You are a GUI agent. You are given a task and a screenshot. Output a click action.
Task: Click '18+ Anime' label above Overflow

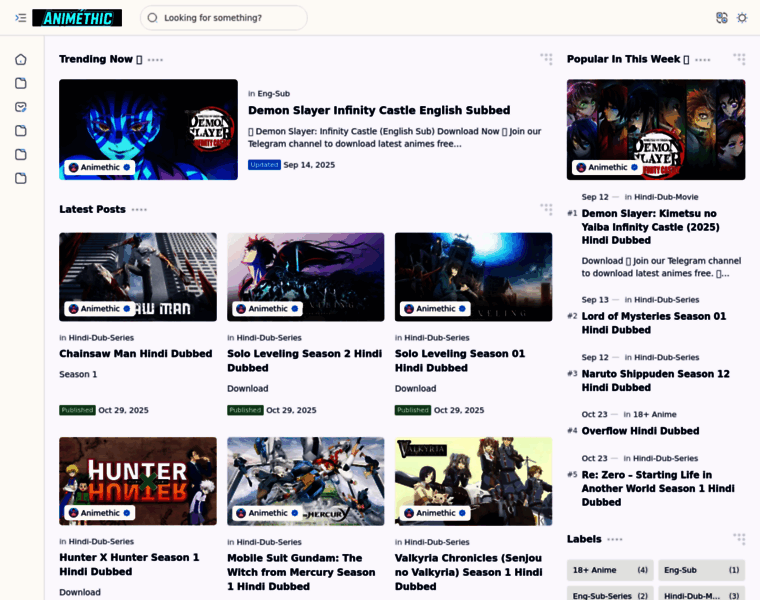pyautogui.click(x=654, y=414)
